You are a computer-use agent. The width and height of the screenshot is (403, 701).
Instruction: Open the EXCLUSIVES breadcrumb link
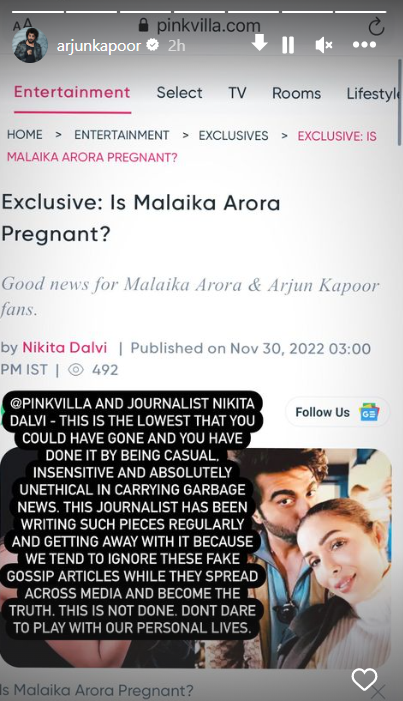coord(233,135)
